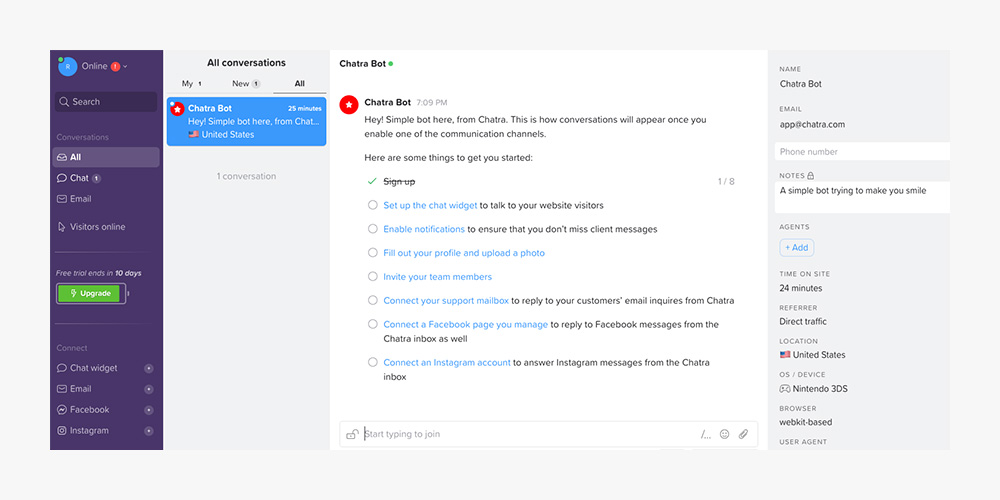
Task: Open the Chatra Bot conversation in list
Action: (246, 121)
